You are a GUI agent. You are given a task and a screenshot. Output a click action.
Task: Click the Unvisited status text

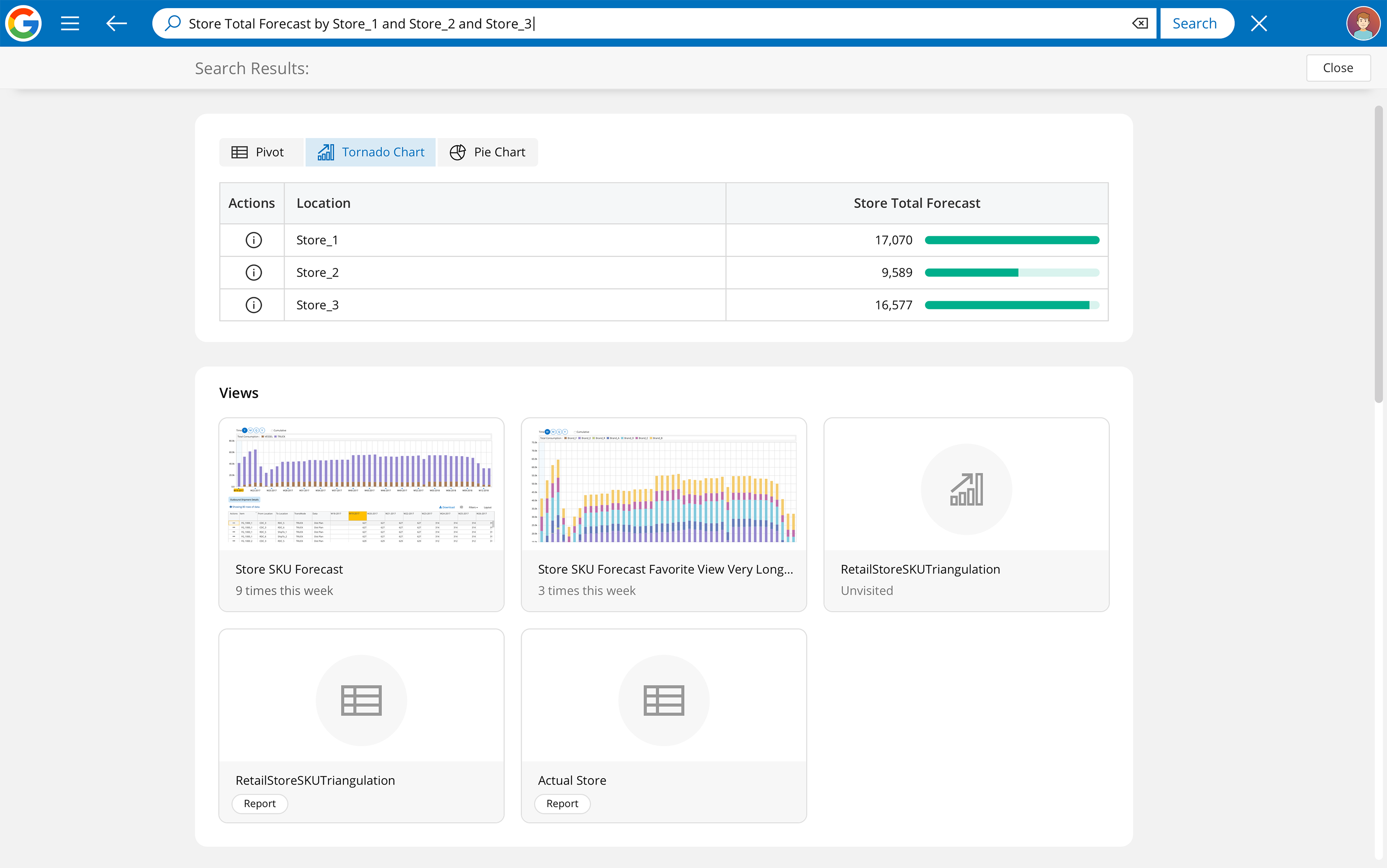[867, 590]
